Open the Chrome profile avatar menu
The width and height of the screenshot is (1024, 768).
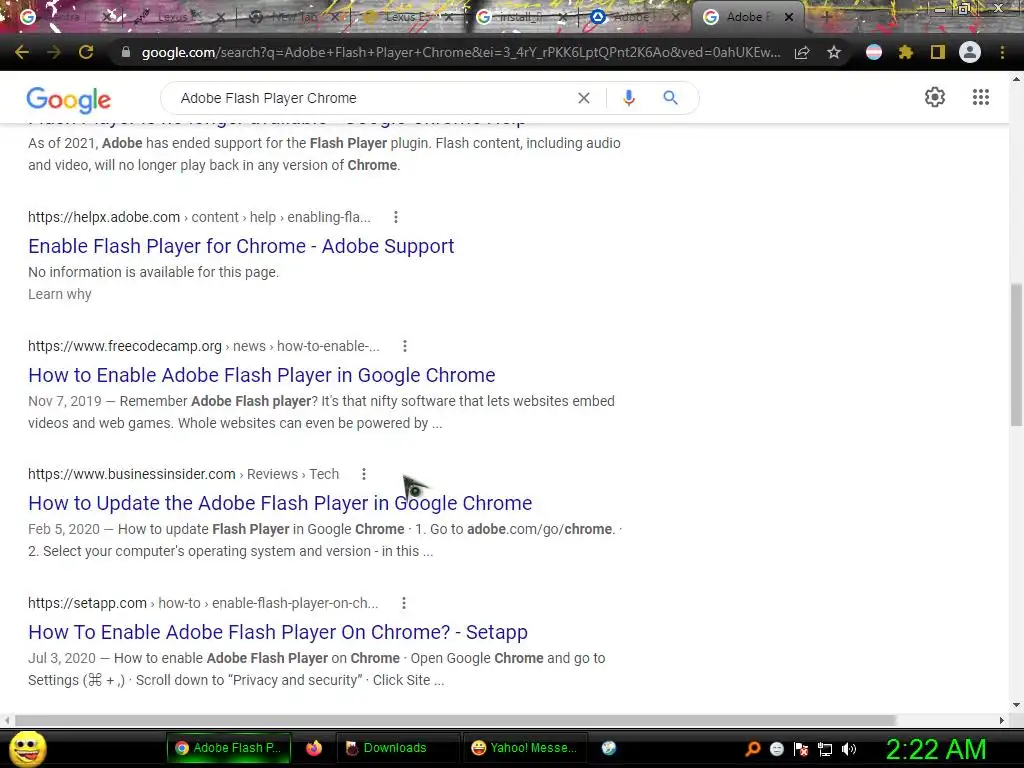(970, 52)
